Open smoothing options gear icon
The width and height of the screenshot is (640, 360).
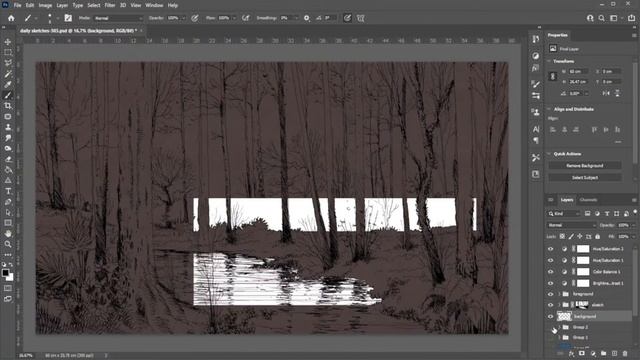pyautogui.click(x=307, y=18)
